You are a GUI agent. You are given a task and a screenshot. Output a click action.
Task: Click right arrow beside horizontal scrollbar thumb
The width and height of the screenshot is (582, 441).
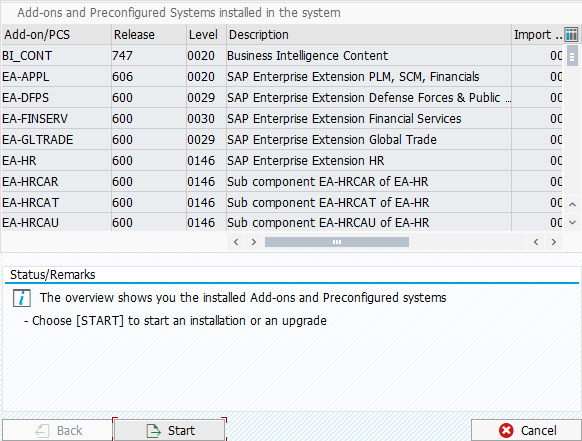254,242
